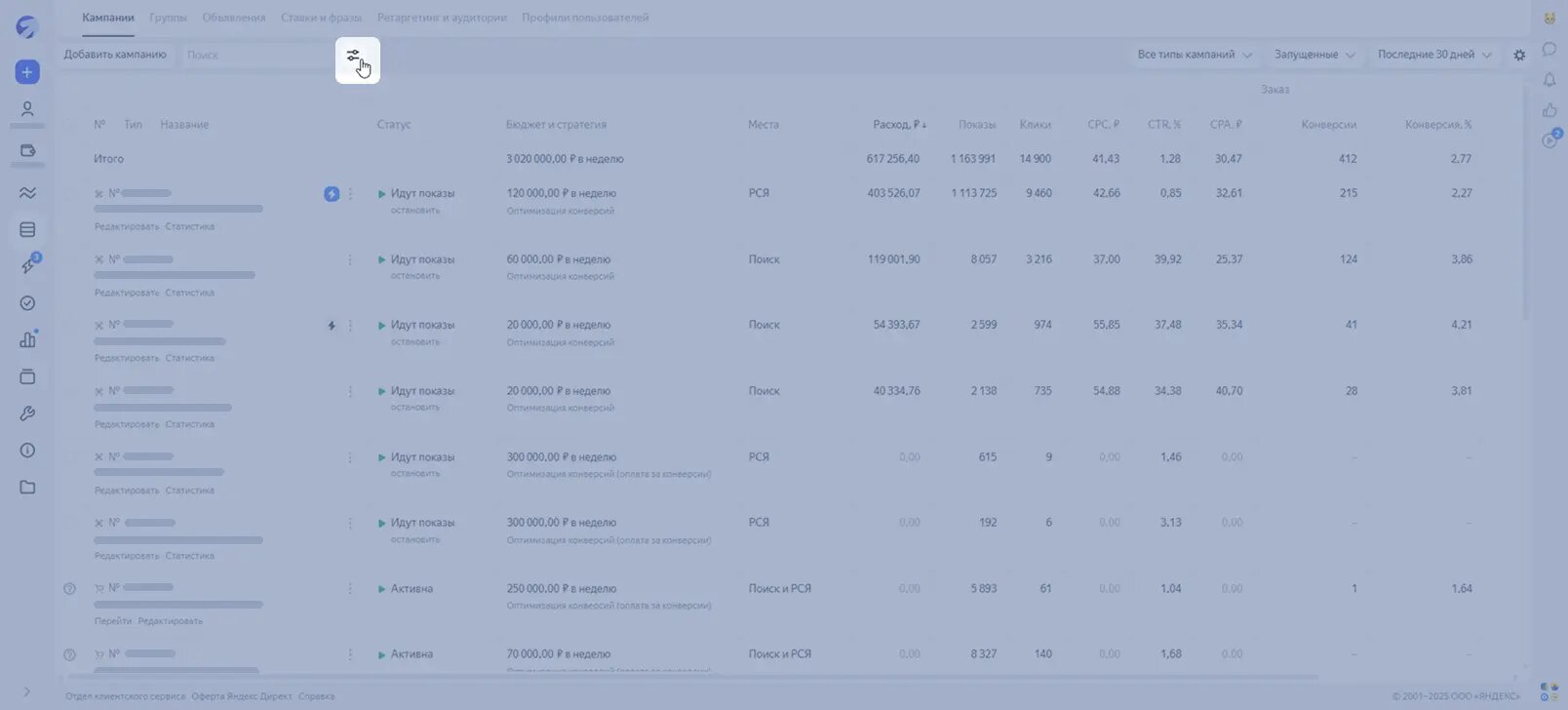Click the Бюджет и стратегия column header
Viewport: 1568px width, 710px height.
557,125
